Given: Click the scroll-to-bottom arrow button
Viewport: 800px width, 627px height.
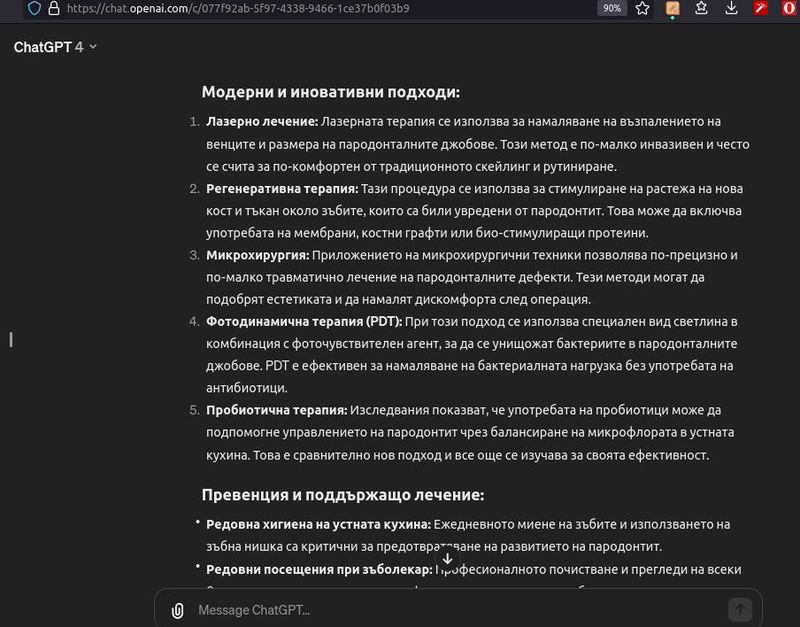Looking at the screenshot, I should point(447,558).
